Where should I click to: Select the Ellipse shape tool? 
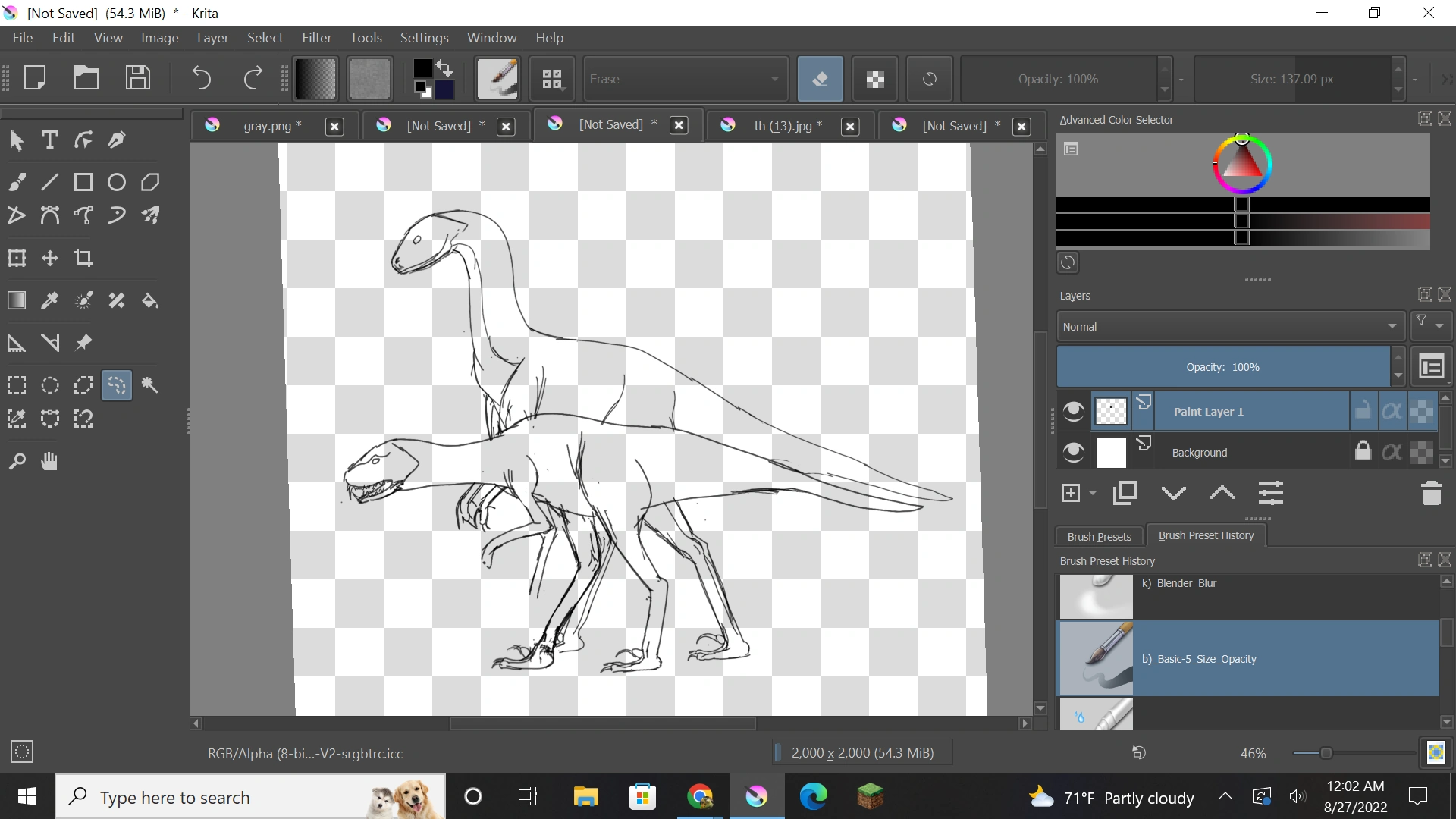[117, 182]
